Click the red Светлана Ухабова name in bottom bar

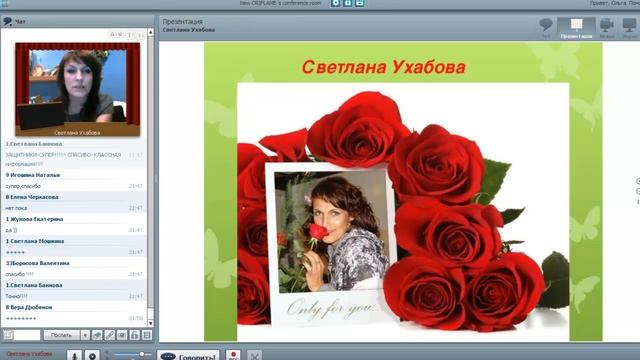pyautogui.click(x=29, y=354)
